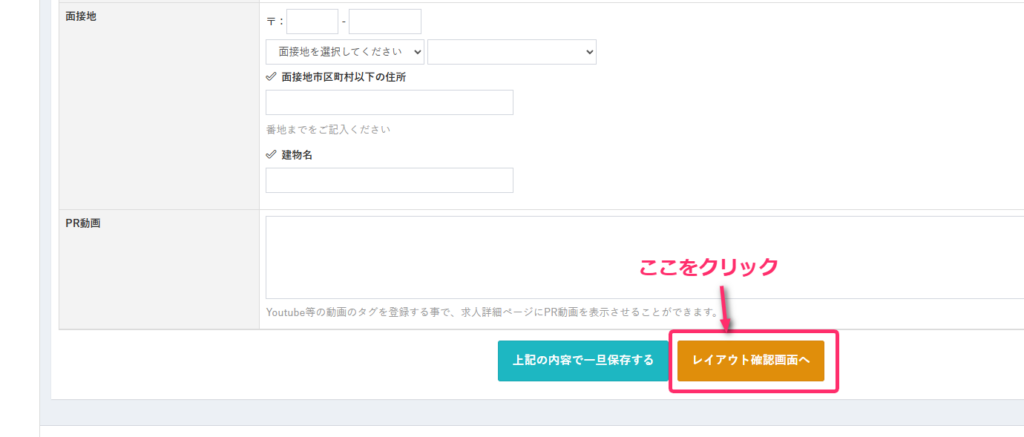The width and height of the screenshot is (1024, 437).
Task: Click the checkmark icon beside 面接地市区町村以下の住所
Action: [271, 77]
